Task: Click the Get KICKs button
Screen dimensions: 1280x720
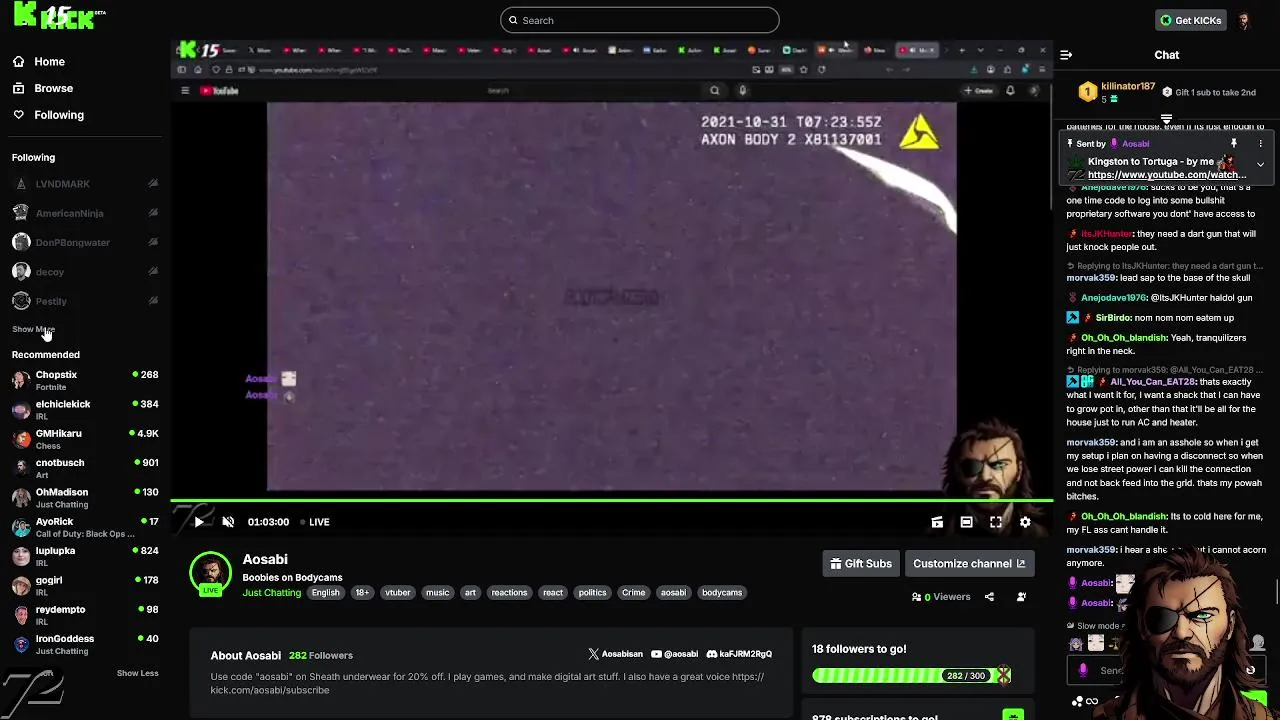Action: point(1190,20)
